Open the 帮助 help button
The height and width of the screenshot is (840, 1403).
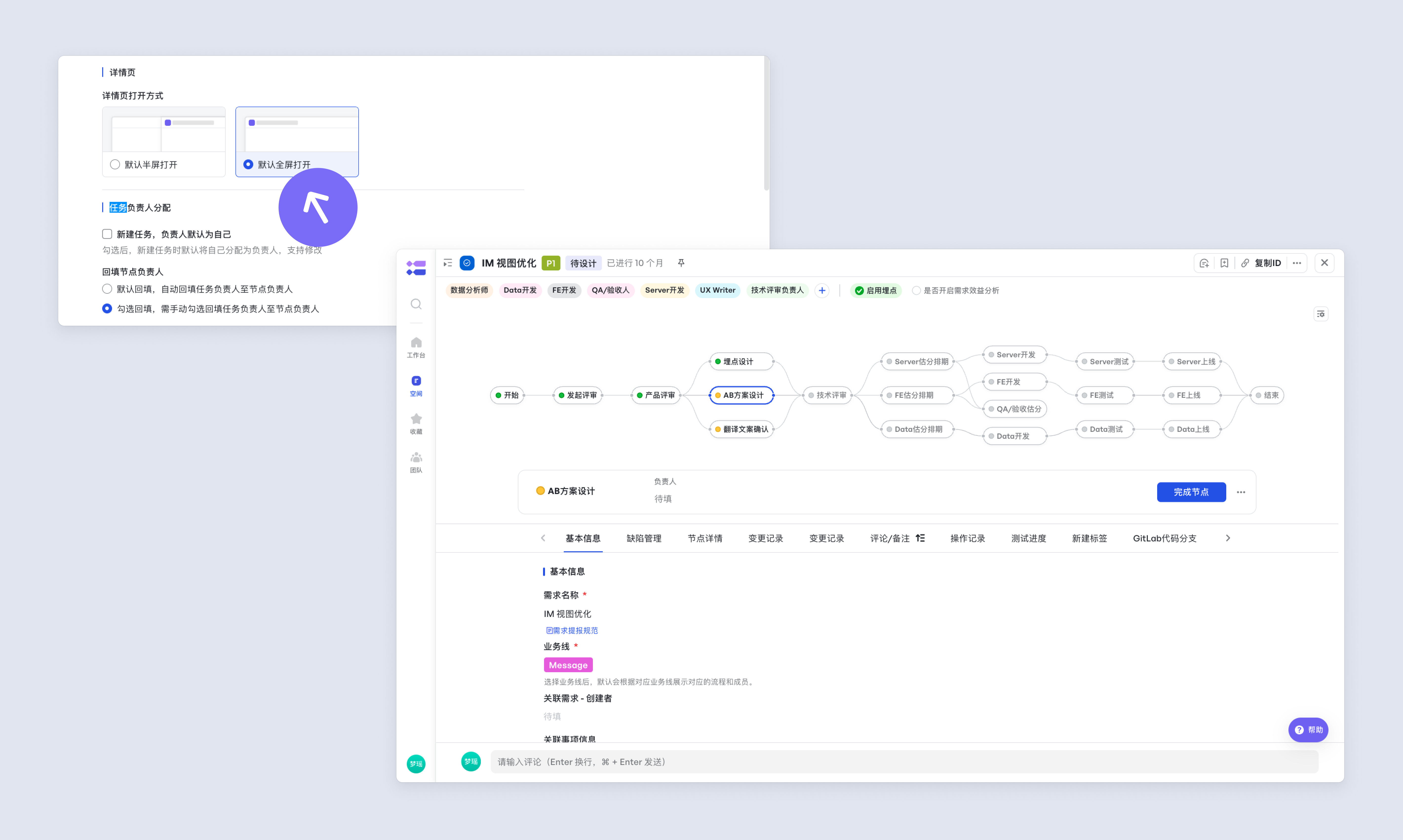coord(1308,730)
